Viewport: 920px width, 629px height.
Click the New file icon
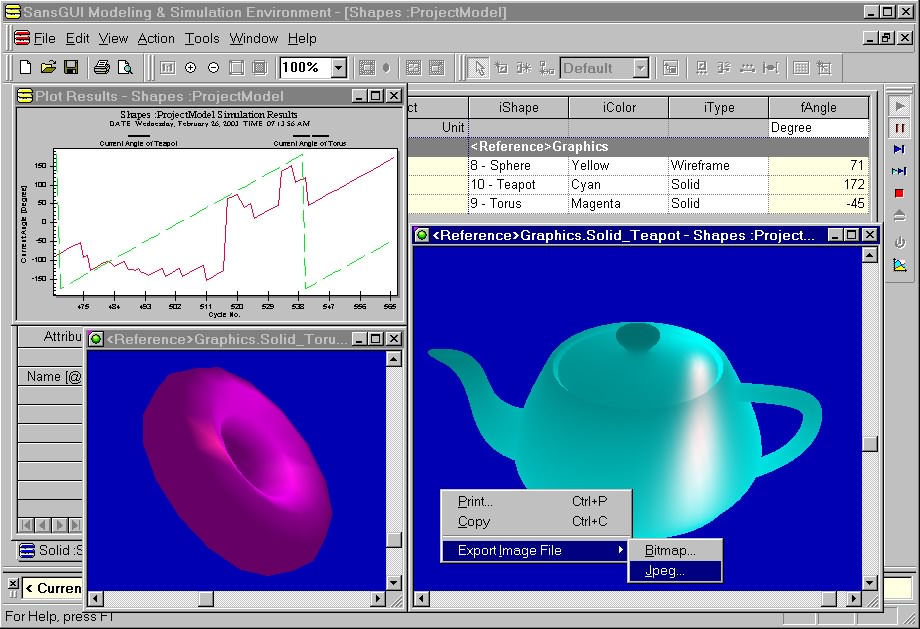[26, 68]
